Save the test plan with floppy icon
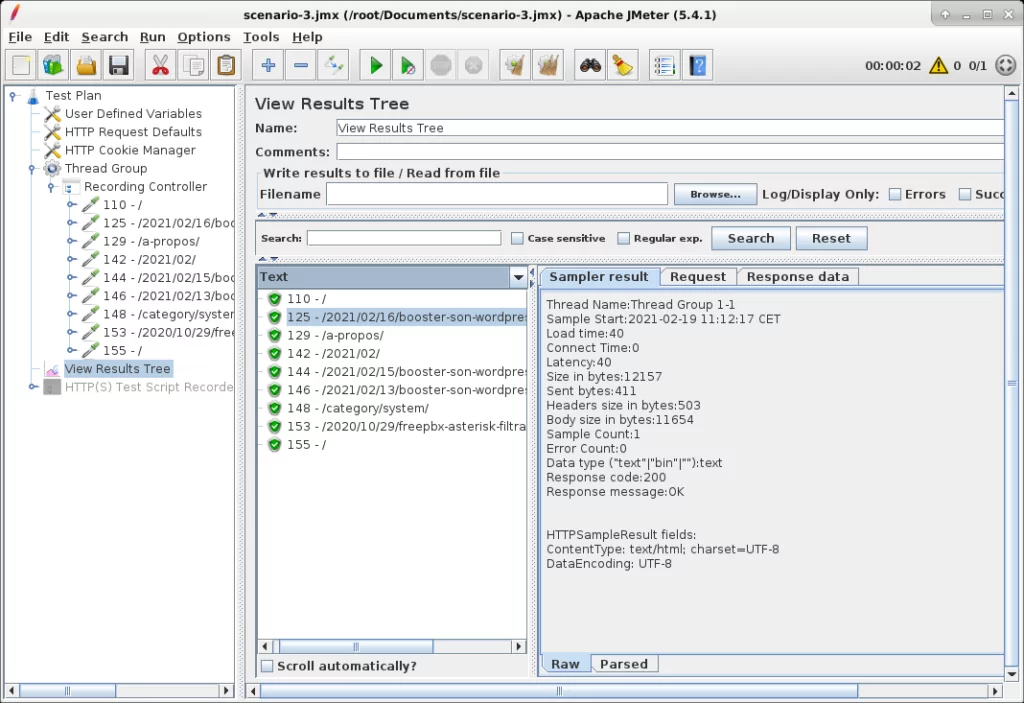 click(119, 65)
